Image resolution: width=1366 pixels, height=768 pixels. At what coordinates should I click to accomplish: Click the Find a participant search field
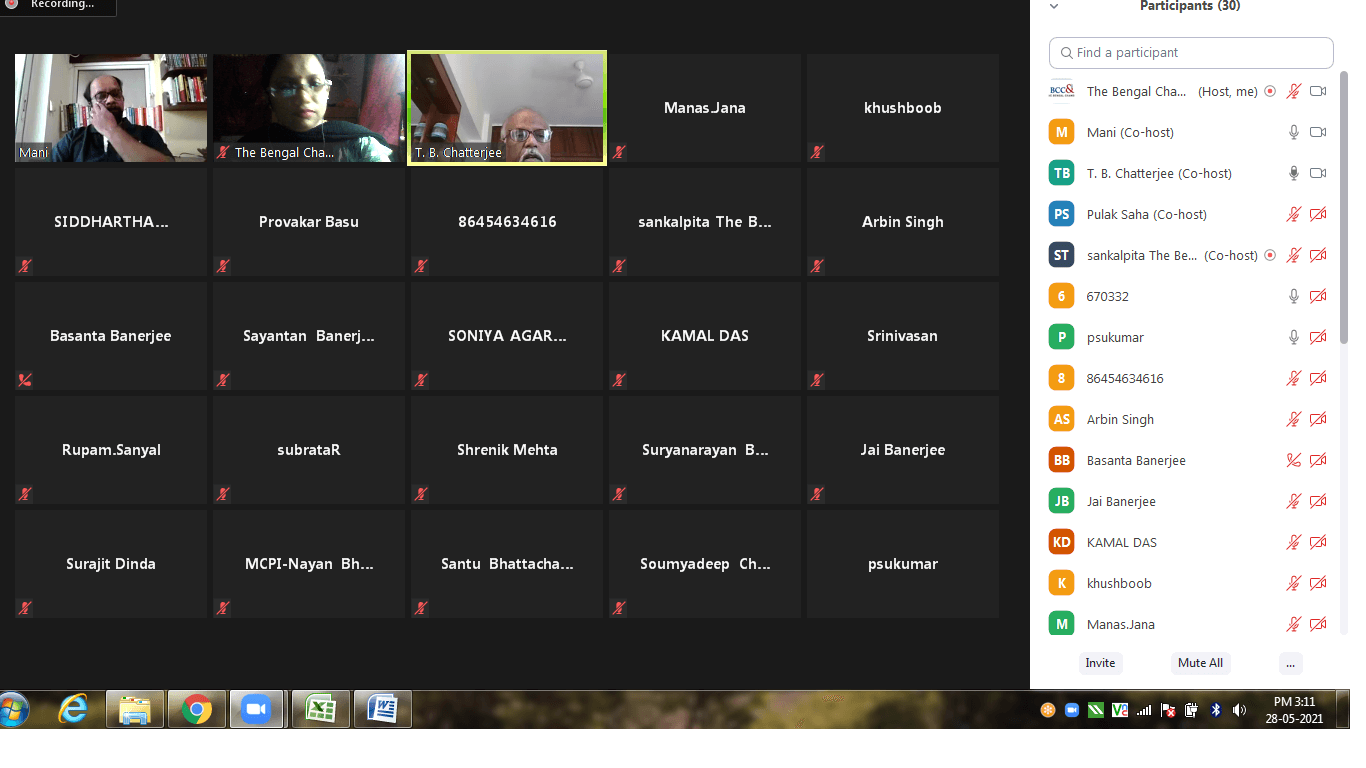tap(1191, 53)
